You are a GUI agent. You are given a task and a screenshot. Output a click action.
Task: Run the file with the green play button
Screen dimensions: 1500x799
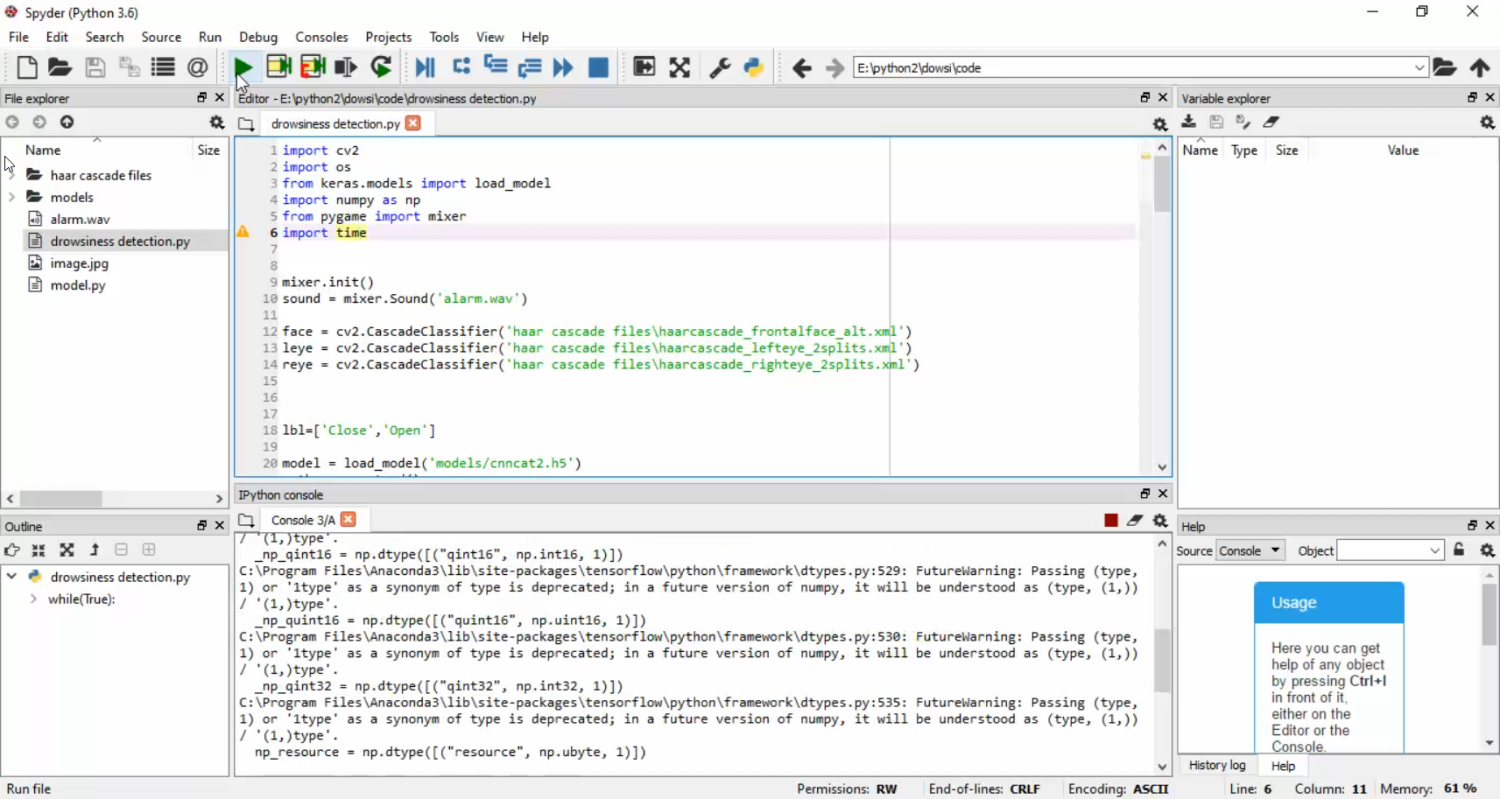[243, 67]
